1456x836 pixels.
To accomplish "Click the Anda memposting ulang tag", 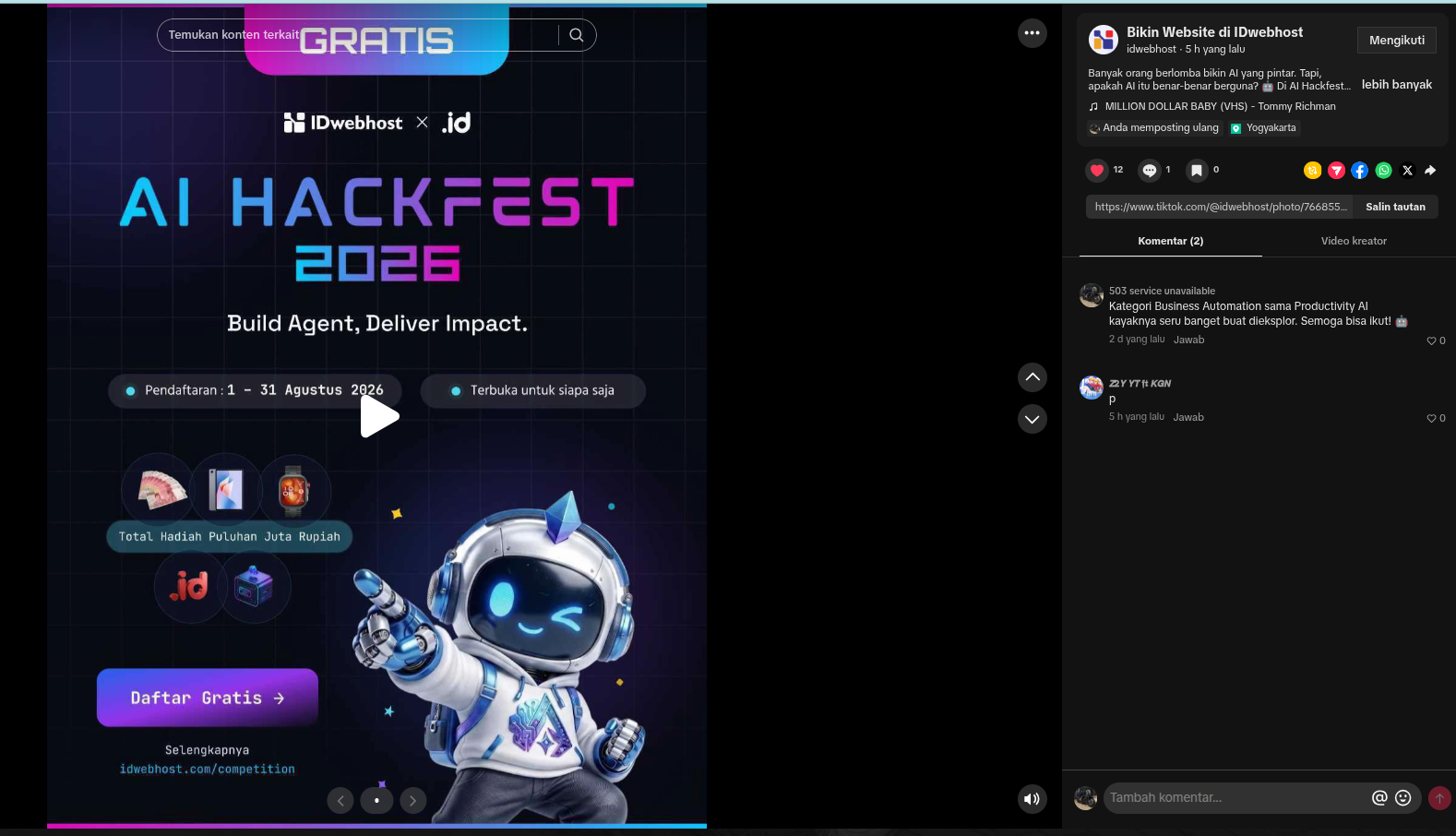I will coord(1153,128).
